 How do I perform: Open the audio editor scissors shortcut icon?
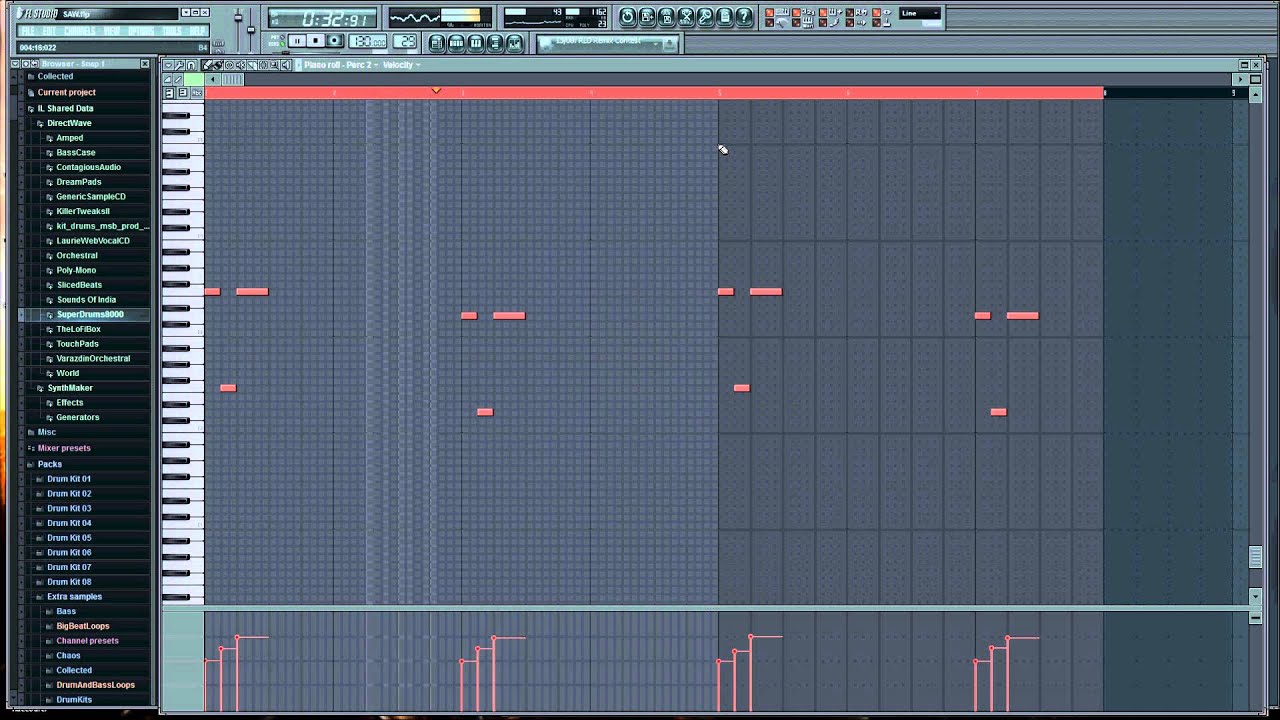tap(686, 16)
